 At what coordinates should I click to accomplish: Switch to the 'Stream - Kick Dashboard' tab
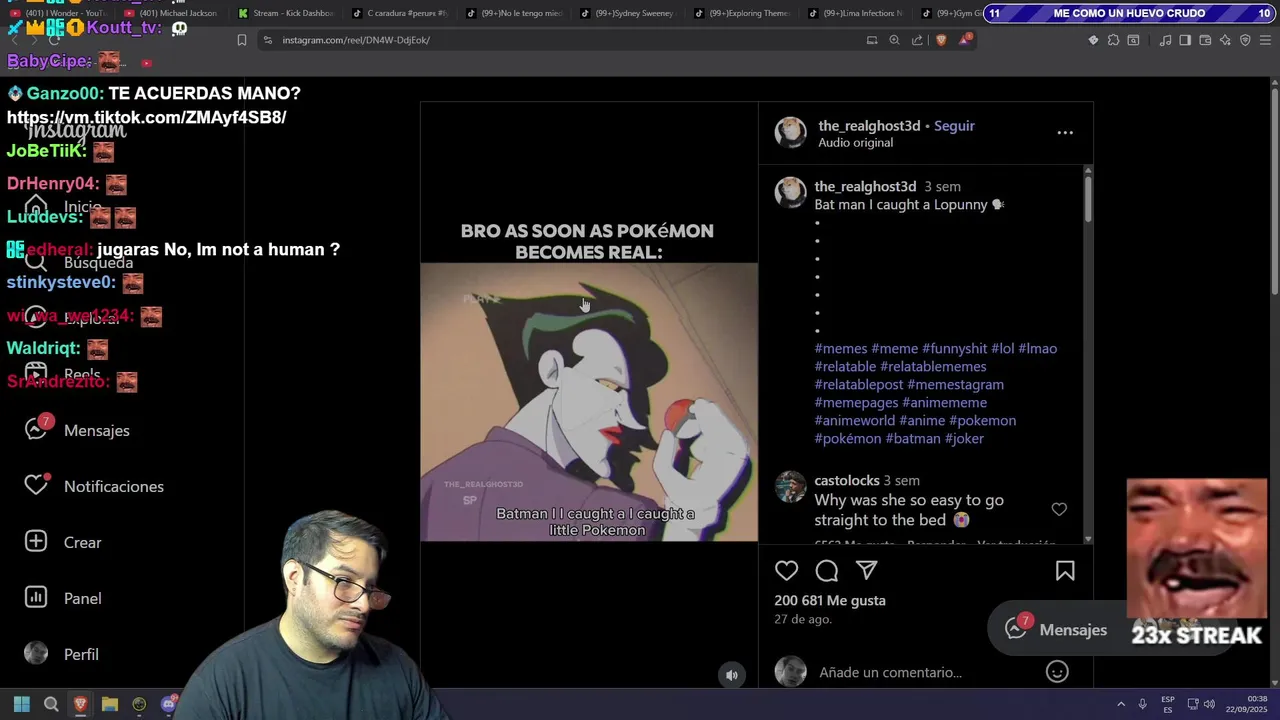[286, 13]
